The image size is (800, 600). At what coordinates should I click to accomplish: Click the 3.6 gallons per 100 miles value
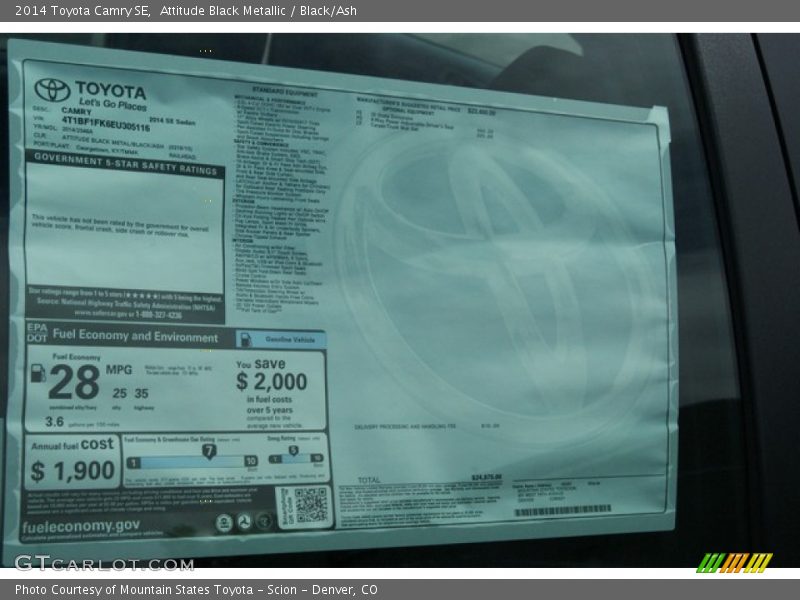coord(54,421)
